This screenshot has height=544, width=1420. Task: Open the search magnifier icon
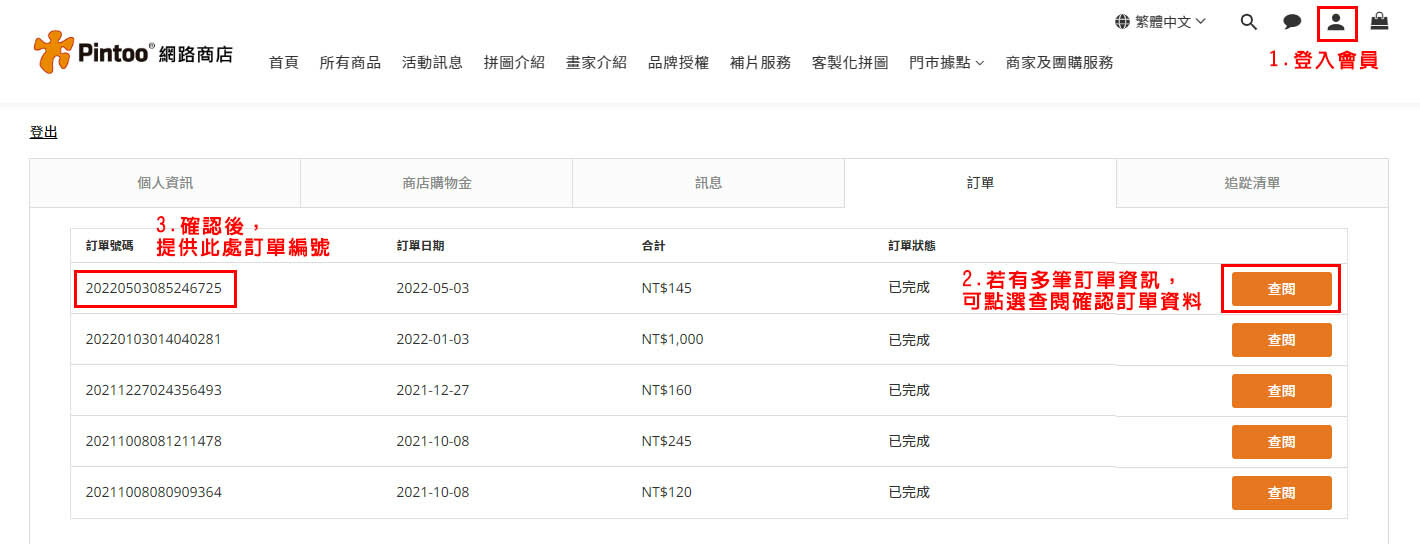[1248, 22]
